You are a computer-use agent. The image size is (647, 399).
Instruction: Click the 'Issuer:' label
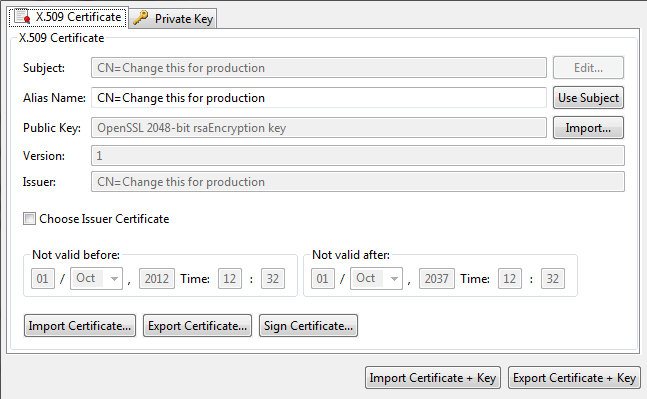coord(39,182)
